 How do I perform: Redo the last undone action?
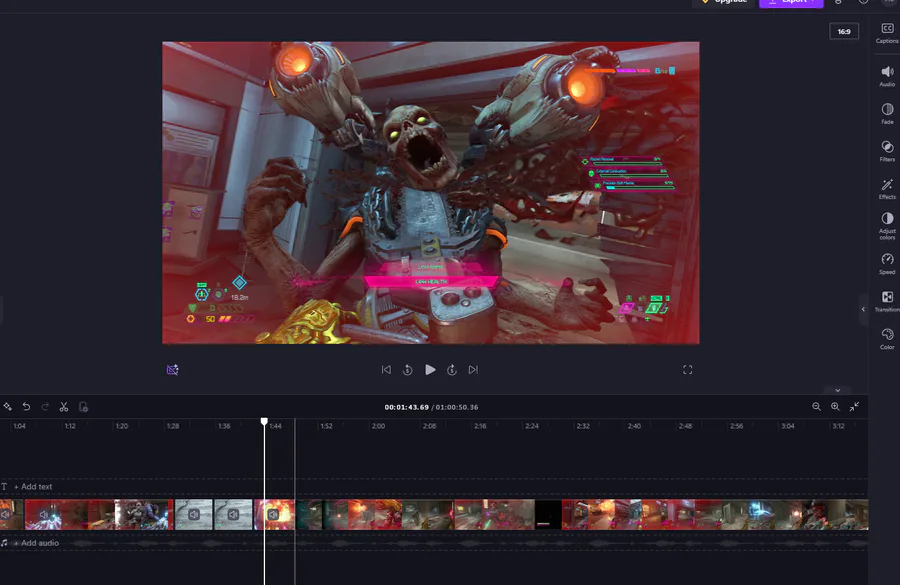coord(45,406)
